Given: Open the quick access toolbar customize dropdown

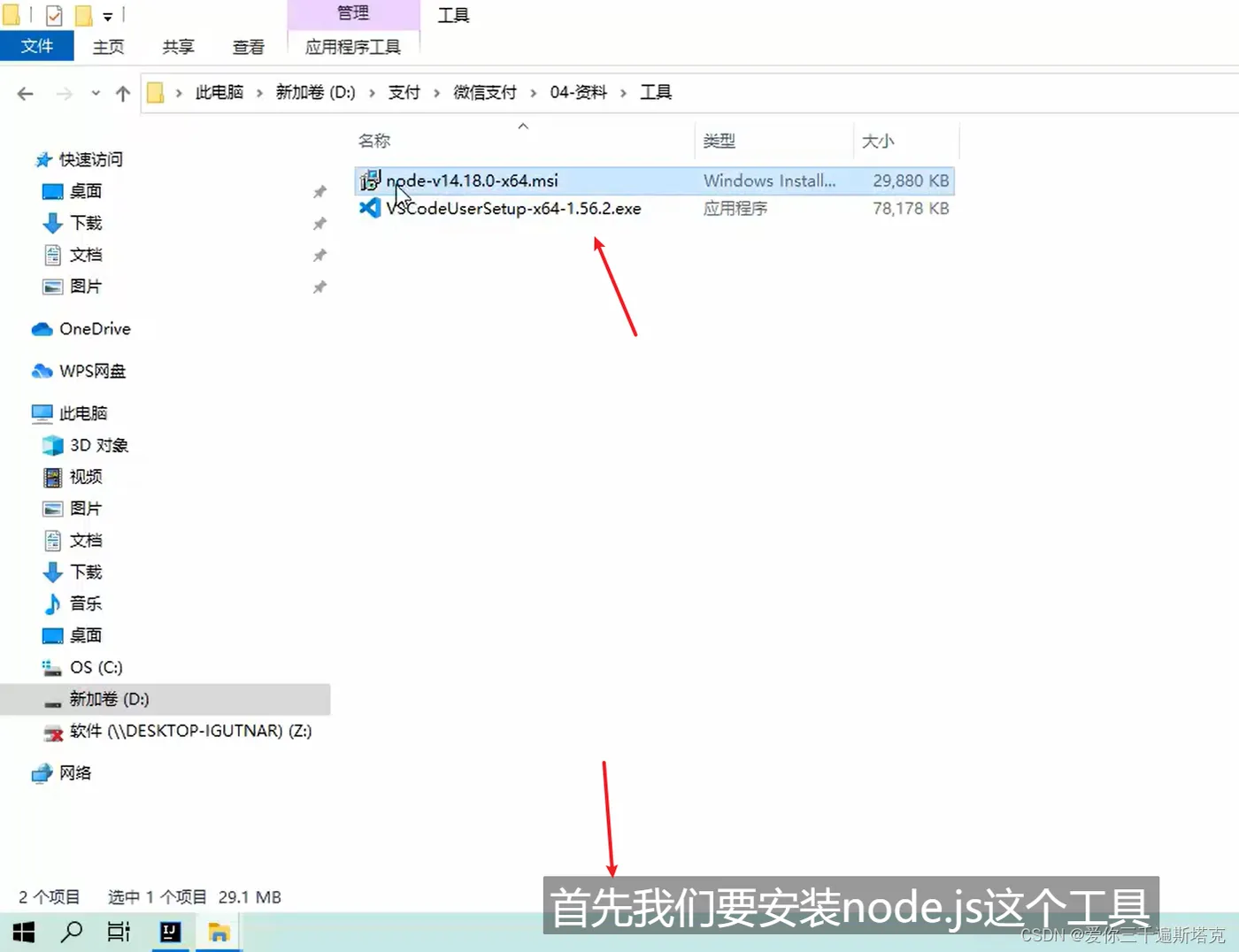Looking at the screenshot, I should click(108, 16).
